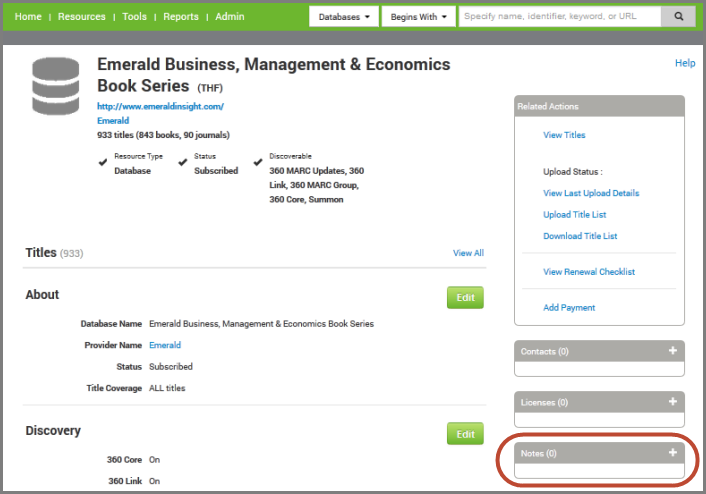Click 'Subscribed' beside Status in the About section
This screenshot has width=706, height=494.
[x=171, y=367]
